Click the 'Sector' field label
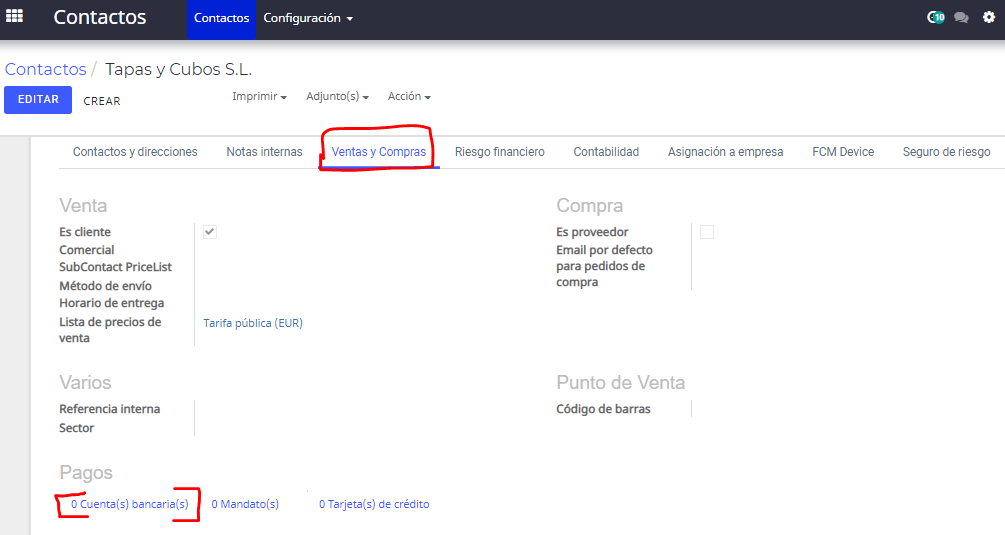1005x535 pixels. tap(76, 428)
